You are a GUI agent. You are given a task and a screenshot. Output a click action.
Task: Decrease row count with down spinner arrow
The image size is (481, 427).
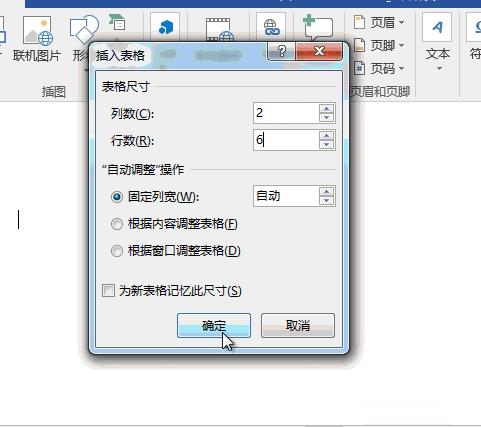326,144
